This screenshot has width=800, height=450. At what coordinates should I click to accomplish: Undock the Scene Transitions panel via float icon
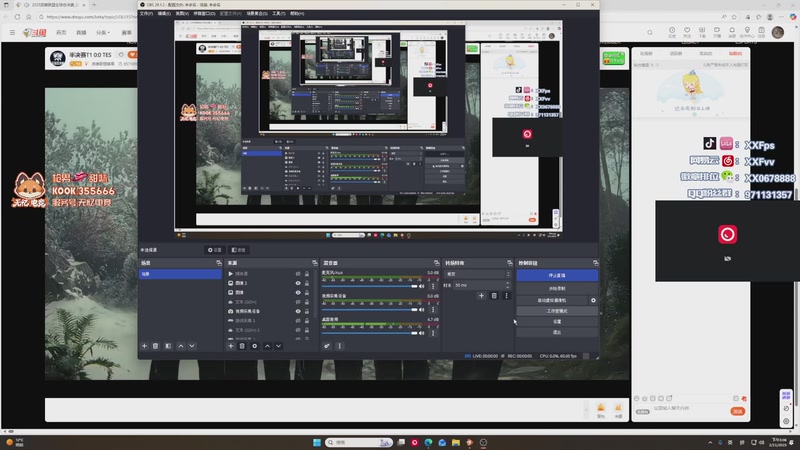coord(509,263)
